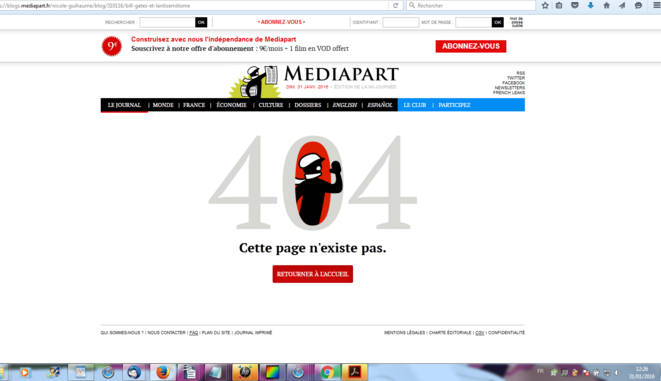
Task: Click the paper-plane share icon
Action: point(622,5)
